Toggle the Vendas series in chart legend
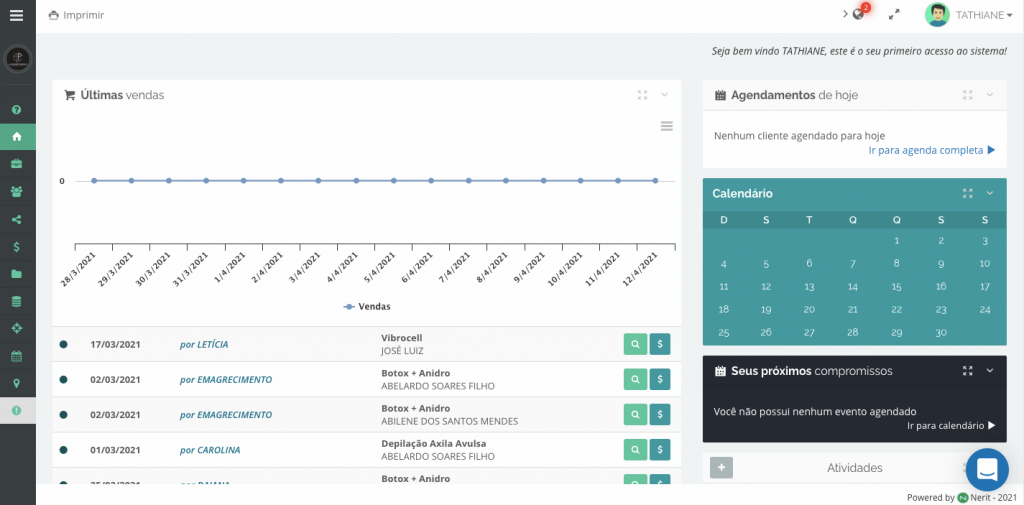 pos(367,306)
